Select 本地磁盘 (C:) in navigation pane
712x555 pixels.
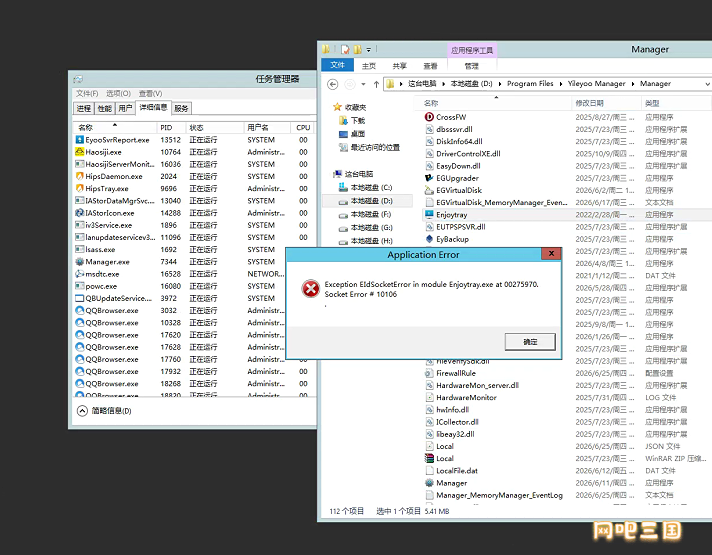click(371, 188)
